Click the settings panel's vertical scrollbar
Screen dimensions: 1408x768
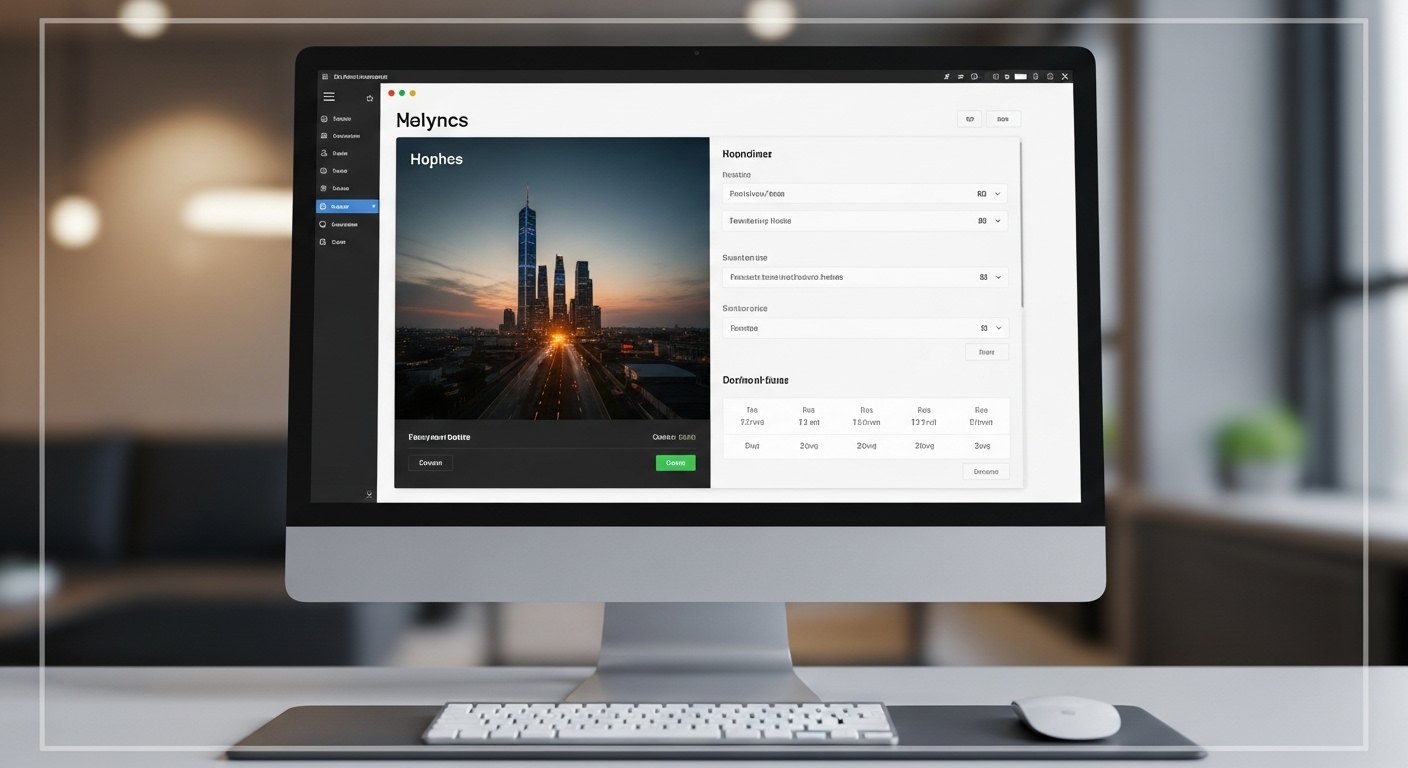click(x=1021, y=225)
